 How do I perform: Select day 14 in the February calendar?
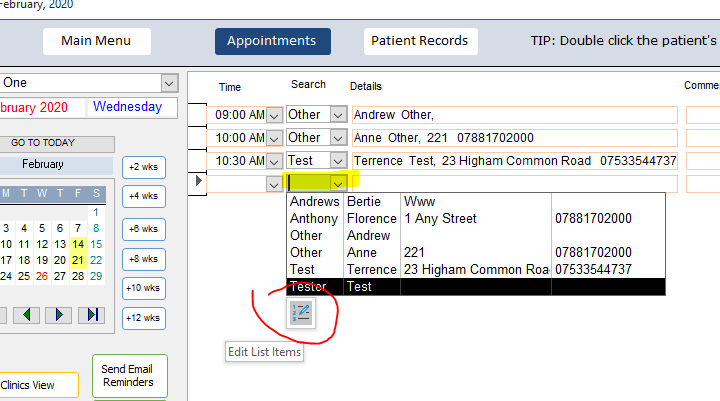(77, 243)
